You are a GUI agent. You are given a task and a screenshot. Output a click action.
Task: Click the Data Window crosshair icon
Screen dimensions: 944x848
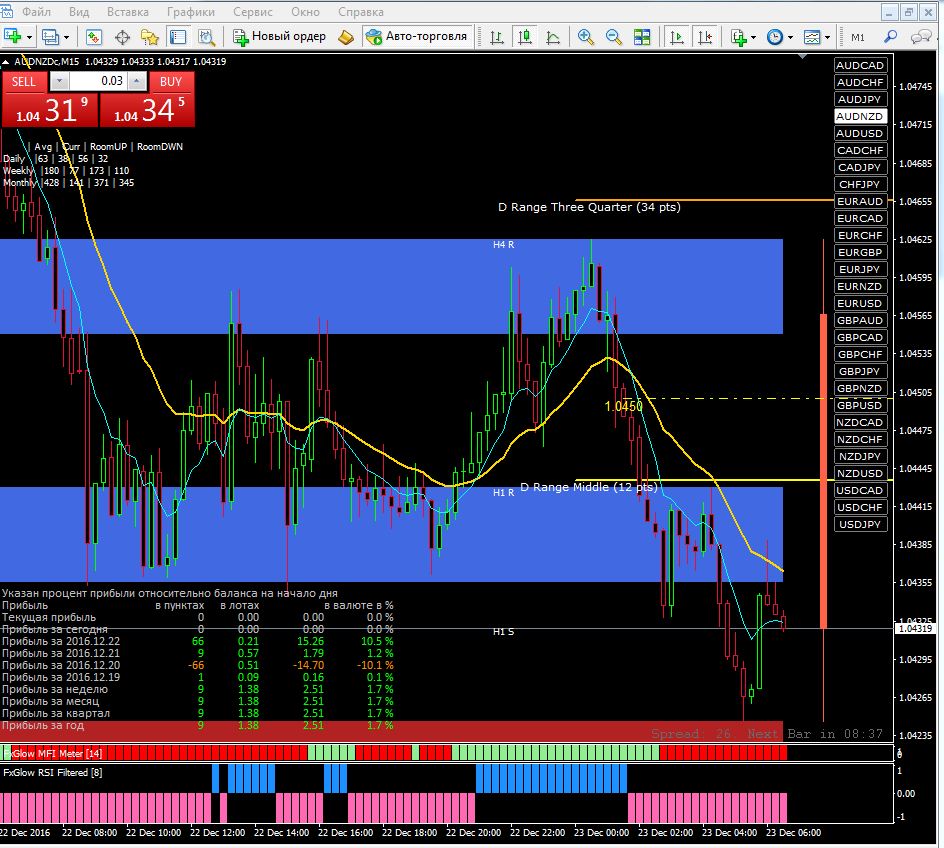(x=122, y=37)
